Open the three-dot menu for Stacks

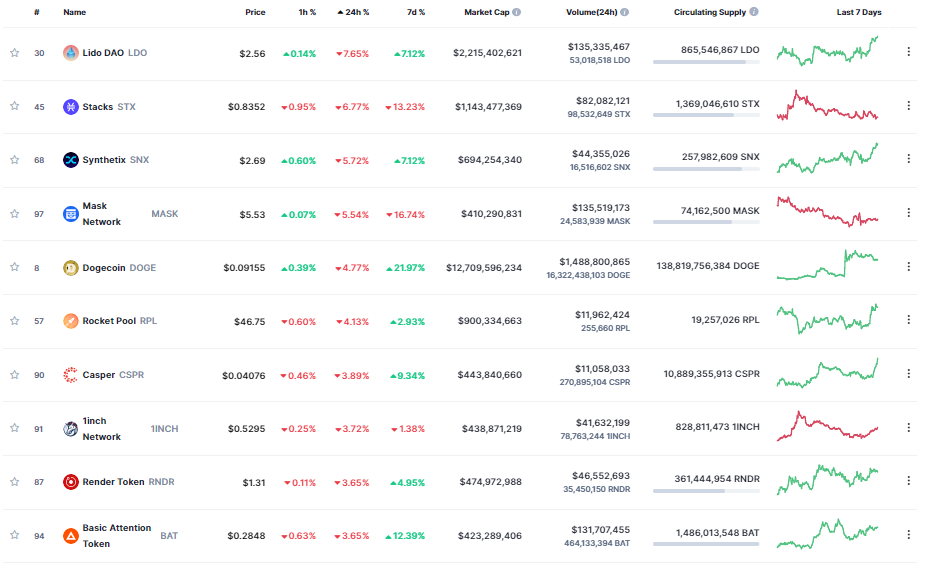coord(908,105)
